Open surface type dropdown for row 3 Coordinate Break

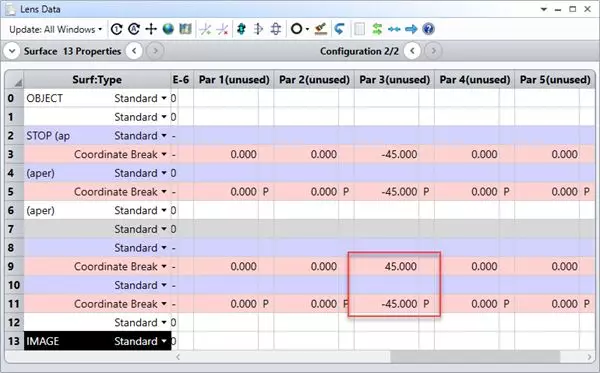[x=164, y=155]
